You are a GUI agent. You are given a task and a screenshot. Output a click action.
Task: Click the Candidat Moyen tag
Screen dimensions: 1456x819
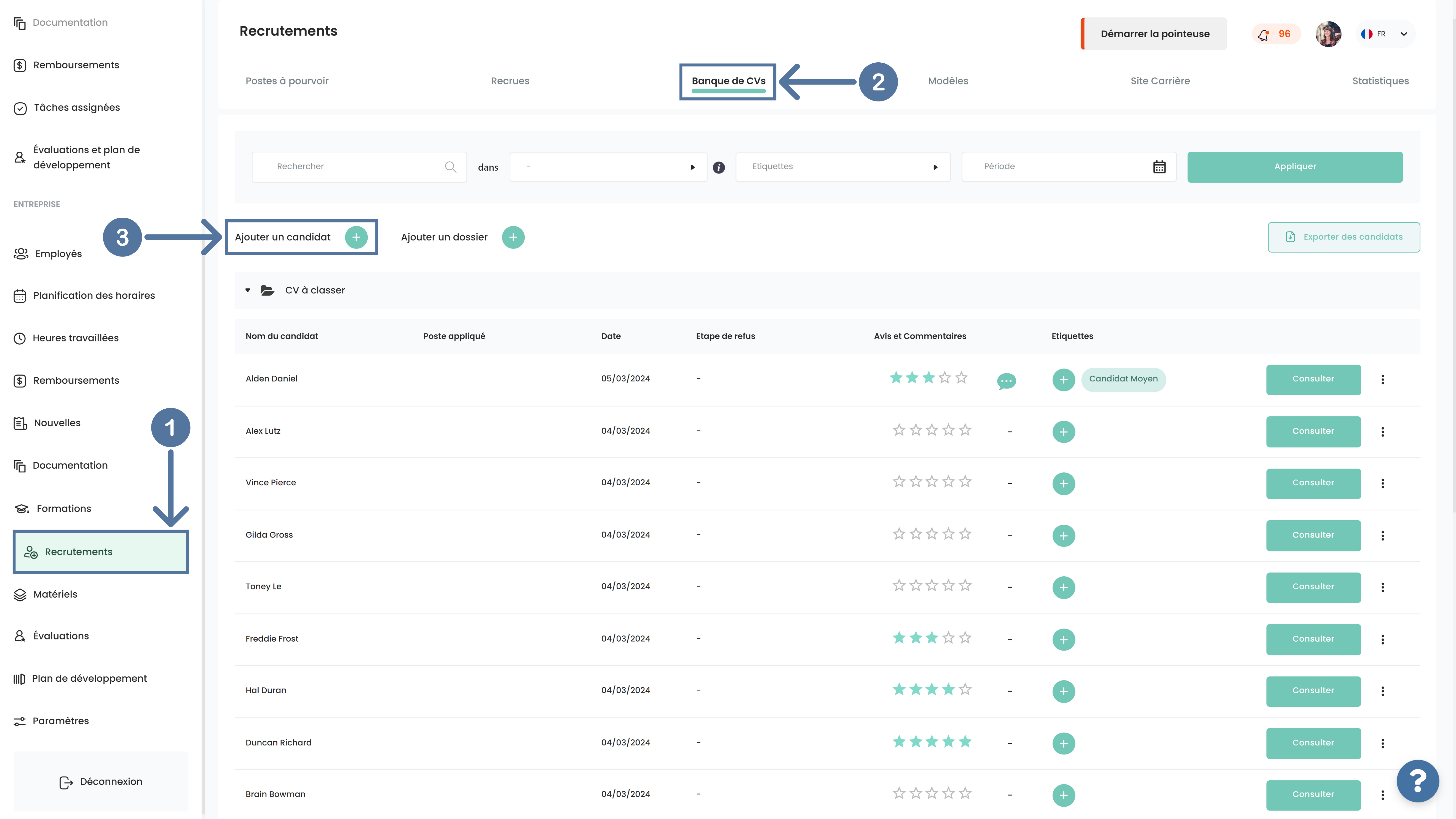click(1123, 379)
